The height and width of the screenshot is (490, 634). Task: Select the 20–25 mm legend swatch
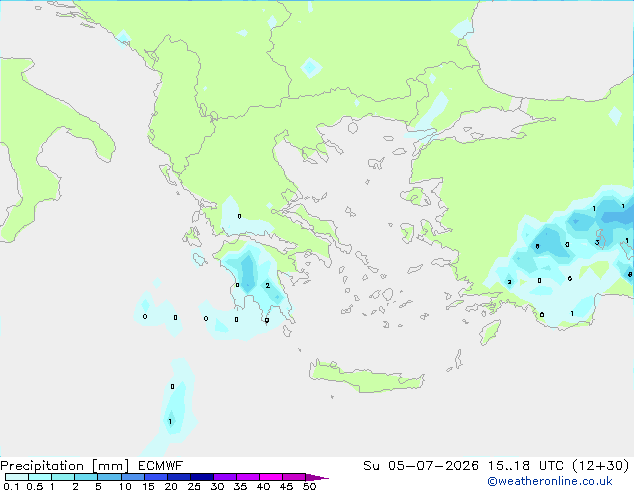pyautogui.click(x=178, y=477)
